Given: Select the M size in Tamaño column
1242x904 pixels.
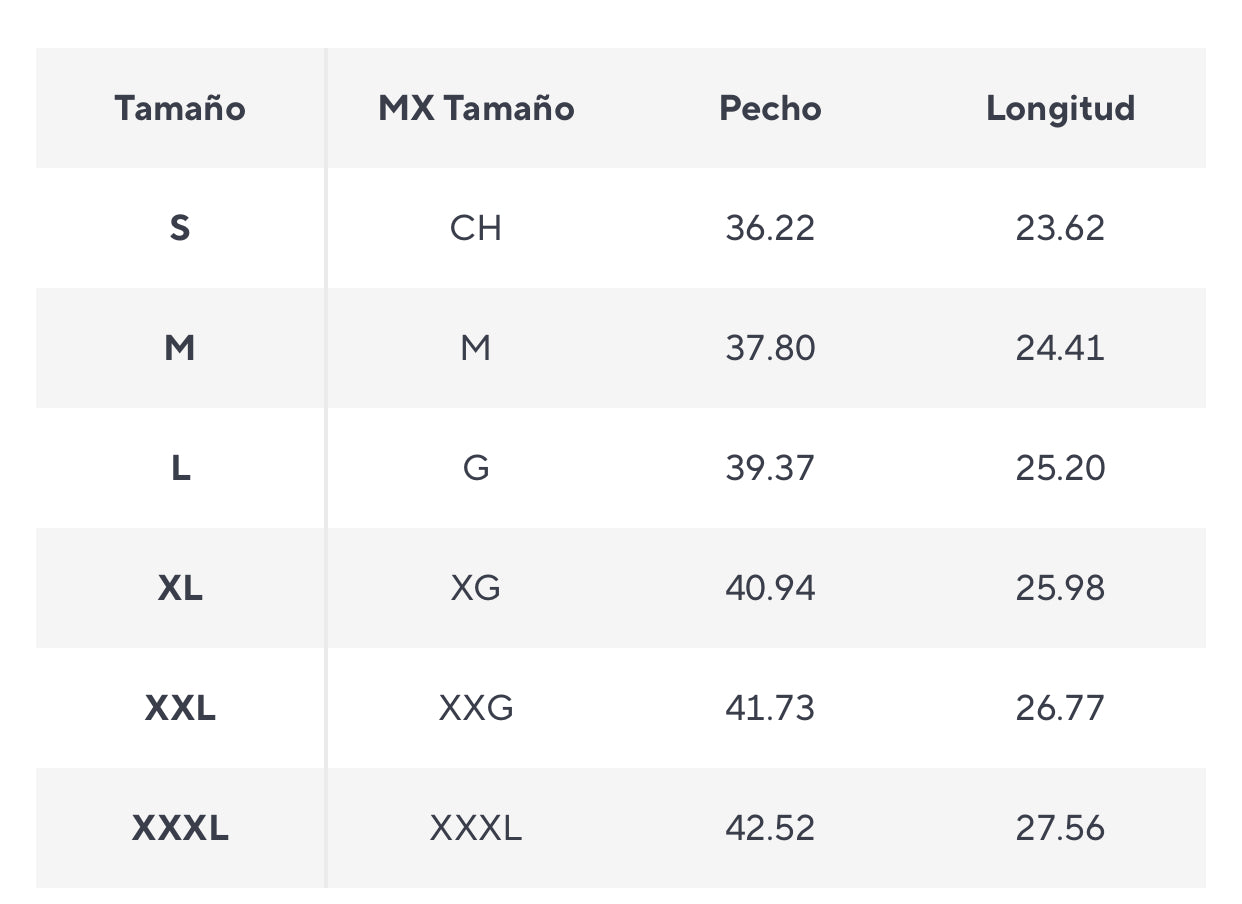Looking at the screenshot, I should (x=180, y=348).
